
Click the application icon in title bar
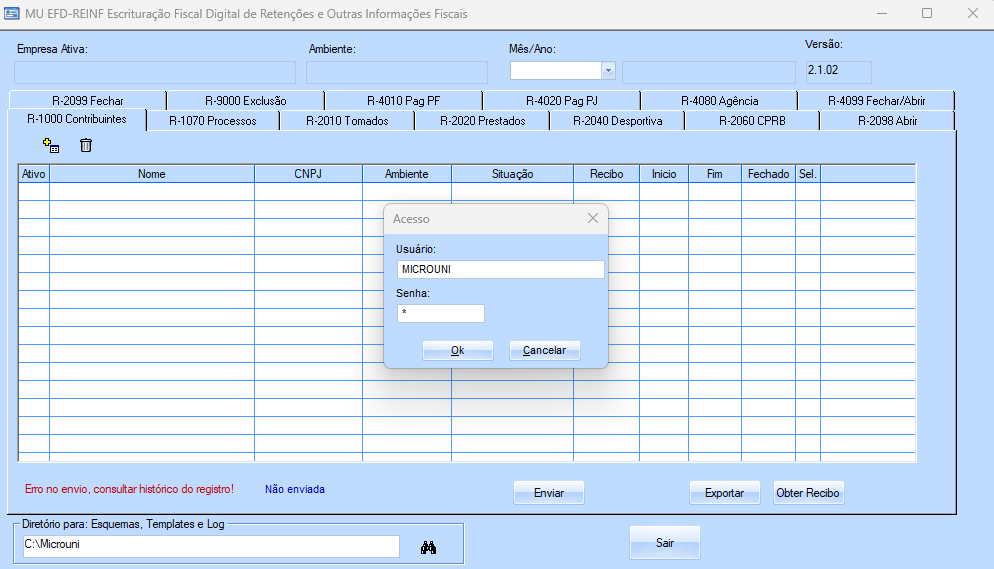pos(11,13)
